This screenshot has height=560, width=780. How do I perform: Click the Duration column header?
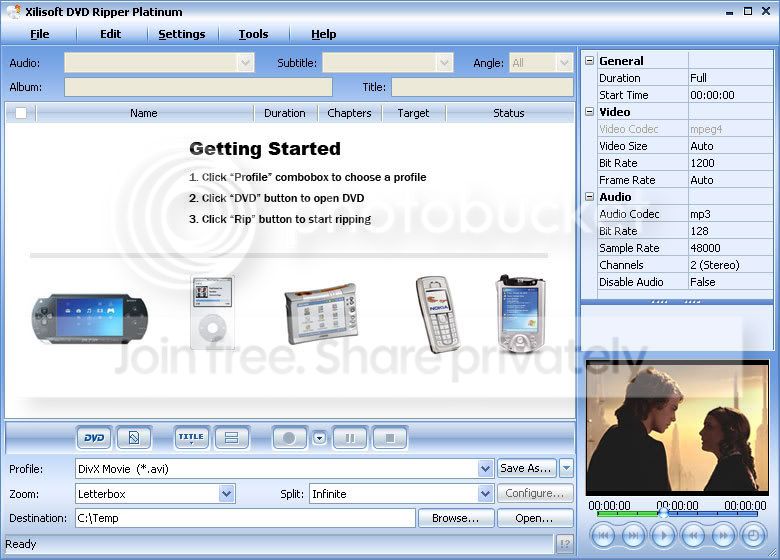(285, 113)
